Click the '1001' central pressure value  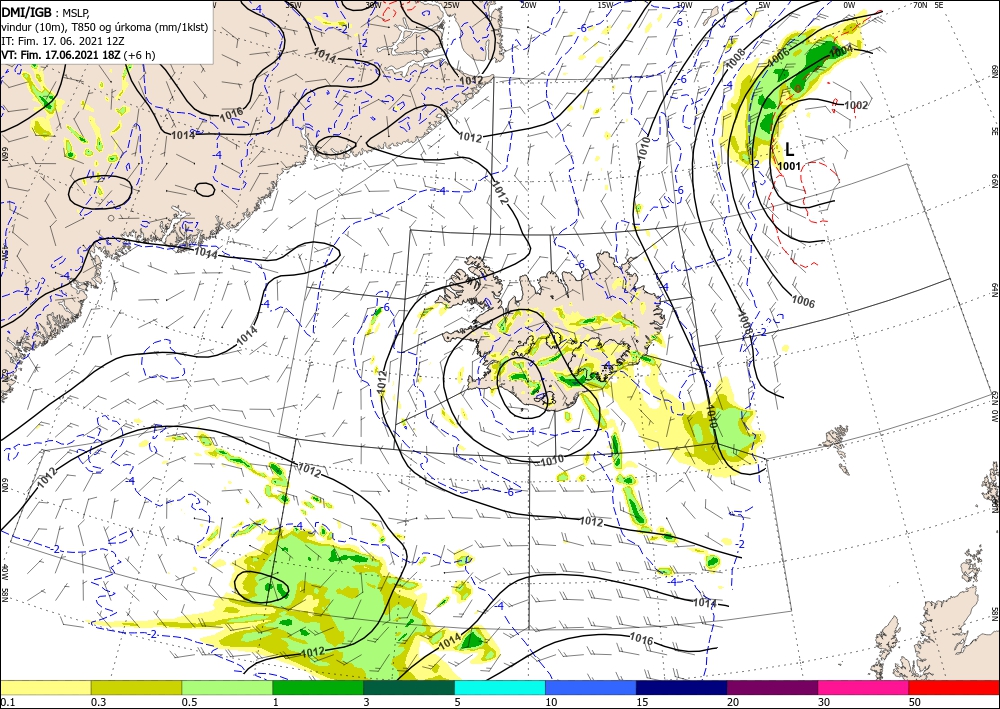pyautogui.click(x=789, y=166)
